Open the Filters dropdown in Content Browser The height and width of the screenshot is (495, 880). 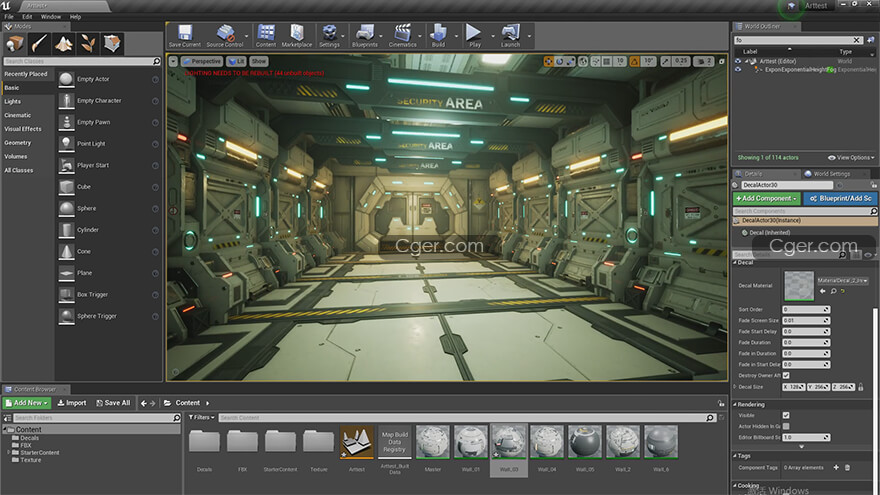(x=201, y=418)
